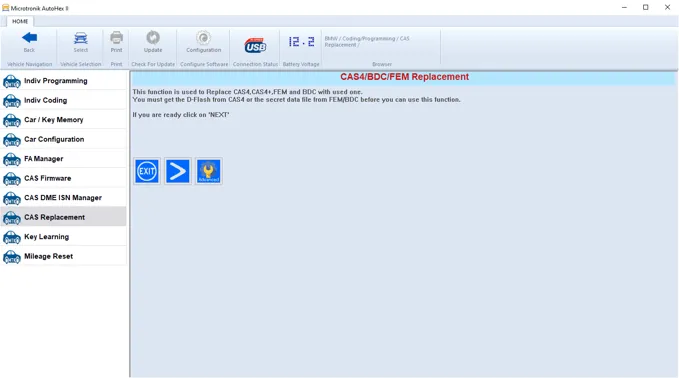Screen dimensions: 679x378
Task: Choose CAS Firmware from the list
Action: click(x=64, y=178)
